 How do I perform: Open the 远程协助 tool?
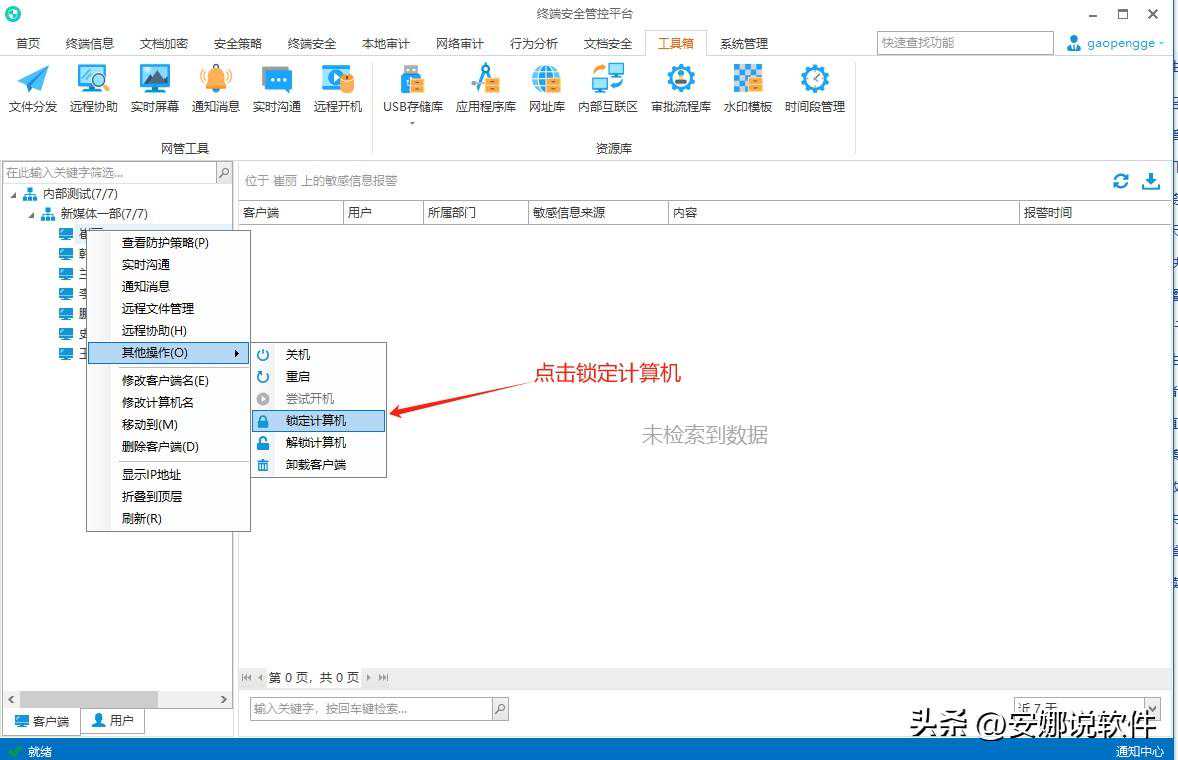click(91, 88)
